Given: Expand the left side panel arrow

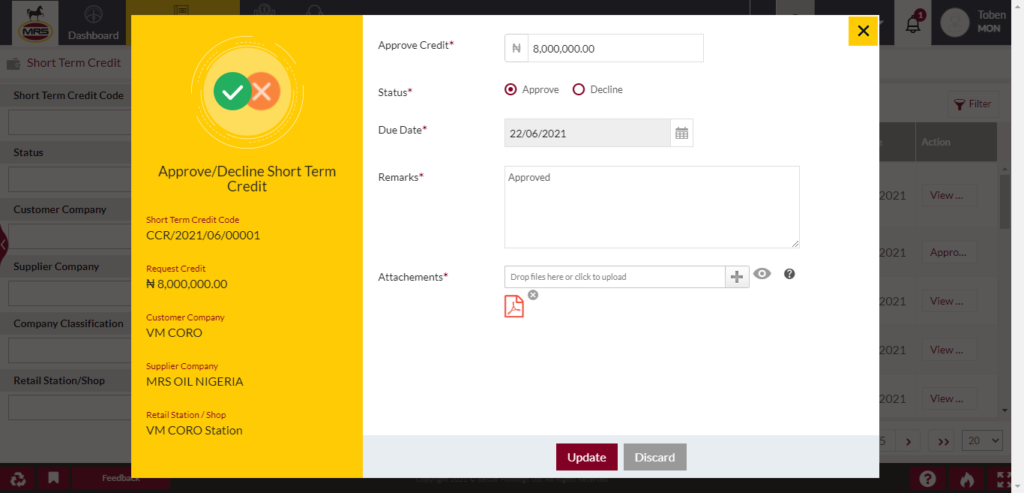Looking at the screenshot, I should pos(3,245).
